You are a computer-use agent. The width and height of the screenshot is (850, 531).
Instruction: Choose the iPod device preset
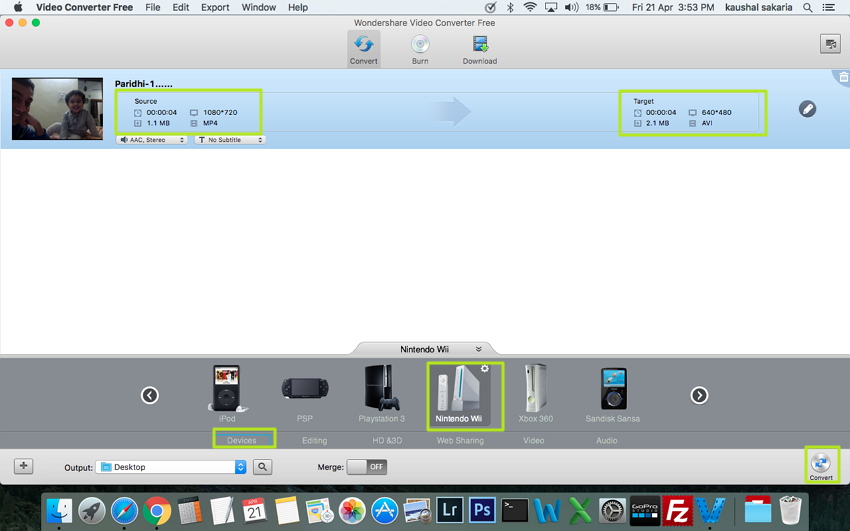pyautogui.click(x=227, y=394)
